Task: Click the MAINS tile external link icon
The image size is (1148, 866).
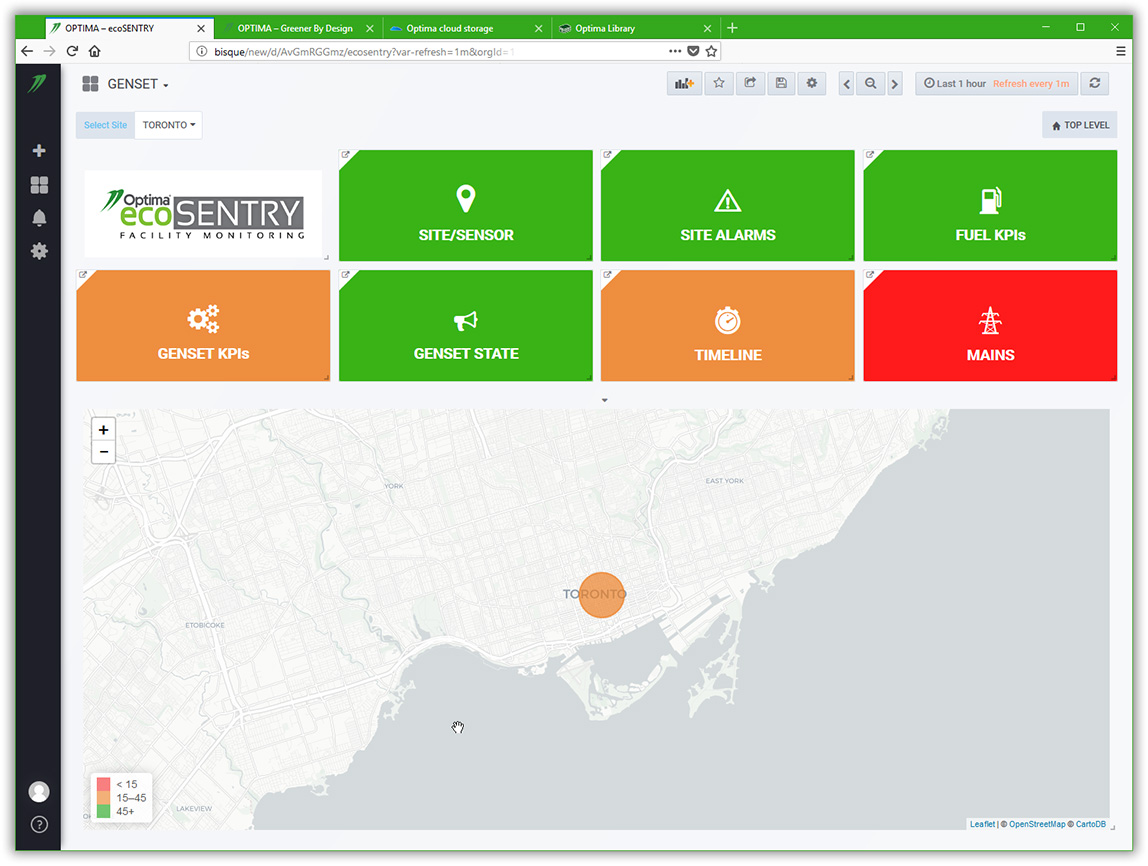Action: tap(870, 275)
